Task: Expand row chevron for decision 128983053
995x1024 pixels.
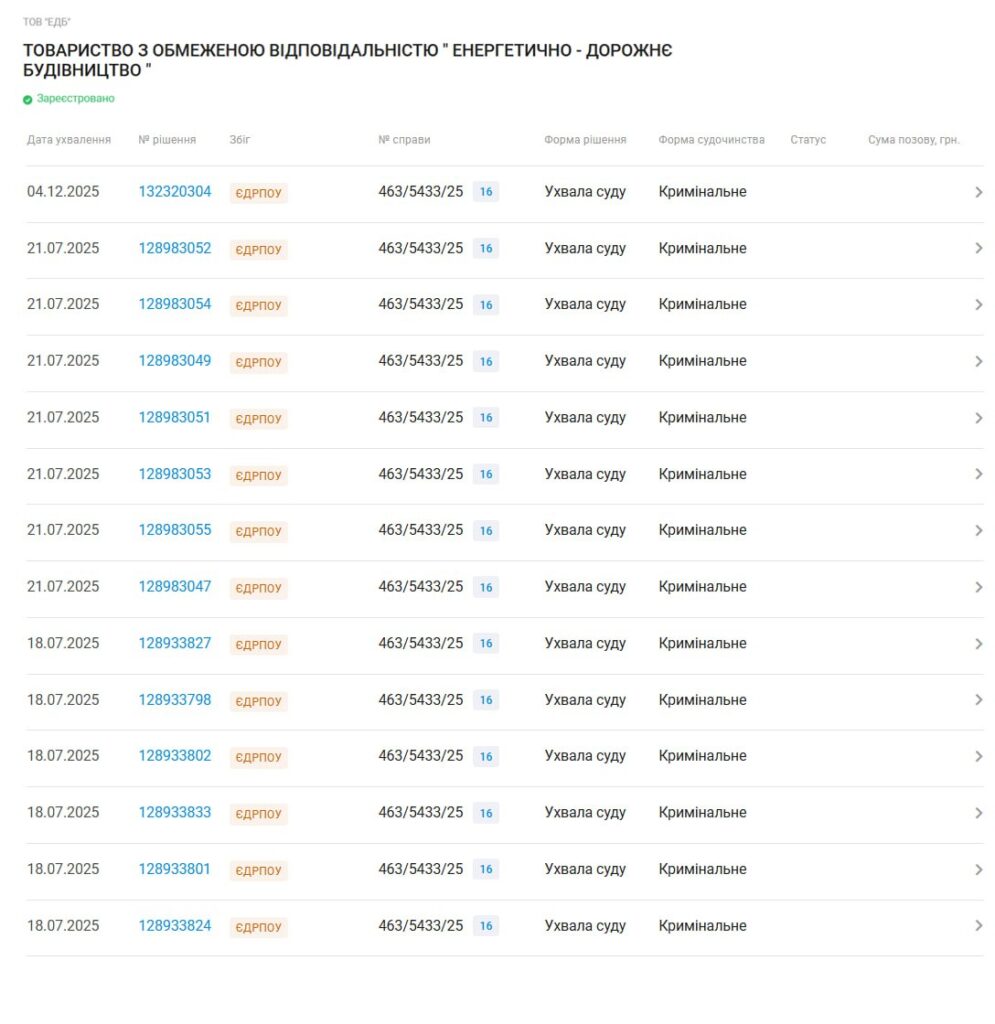Action: click(x=979, y=474)
